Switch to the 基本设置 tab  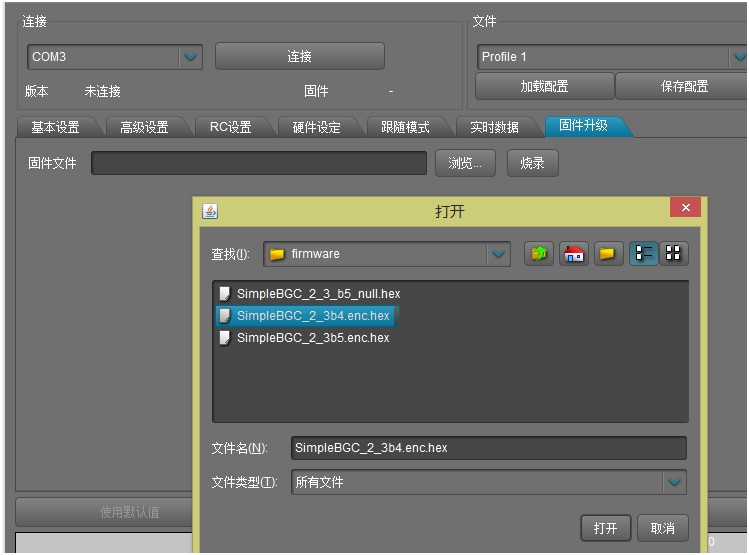55,127
